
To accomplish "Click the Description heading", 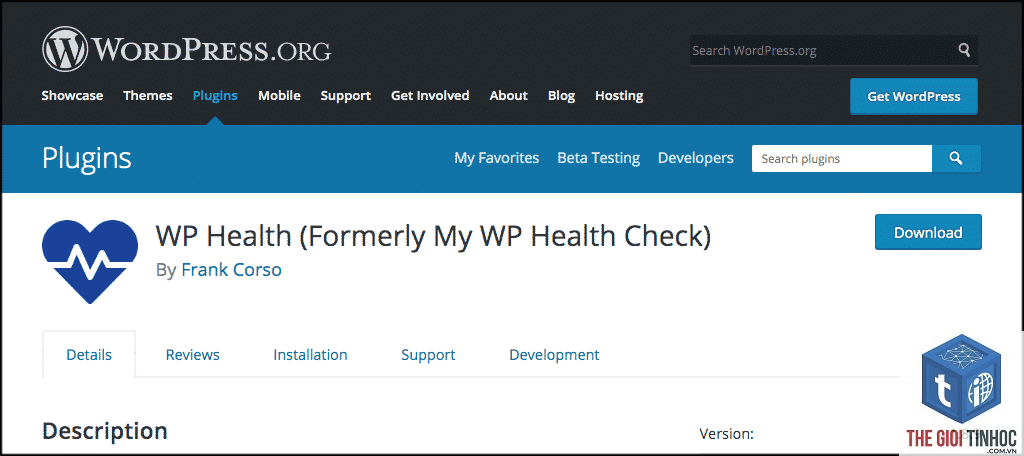I will pos(104,431).
